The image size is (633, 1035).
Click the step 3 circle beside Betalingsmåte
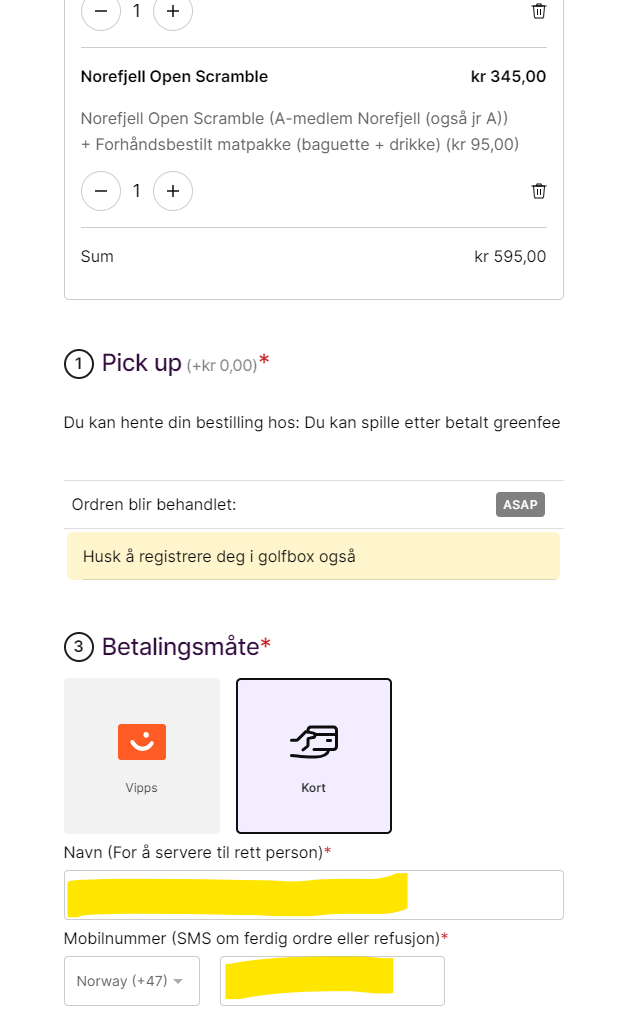79,648
